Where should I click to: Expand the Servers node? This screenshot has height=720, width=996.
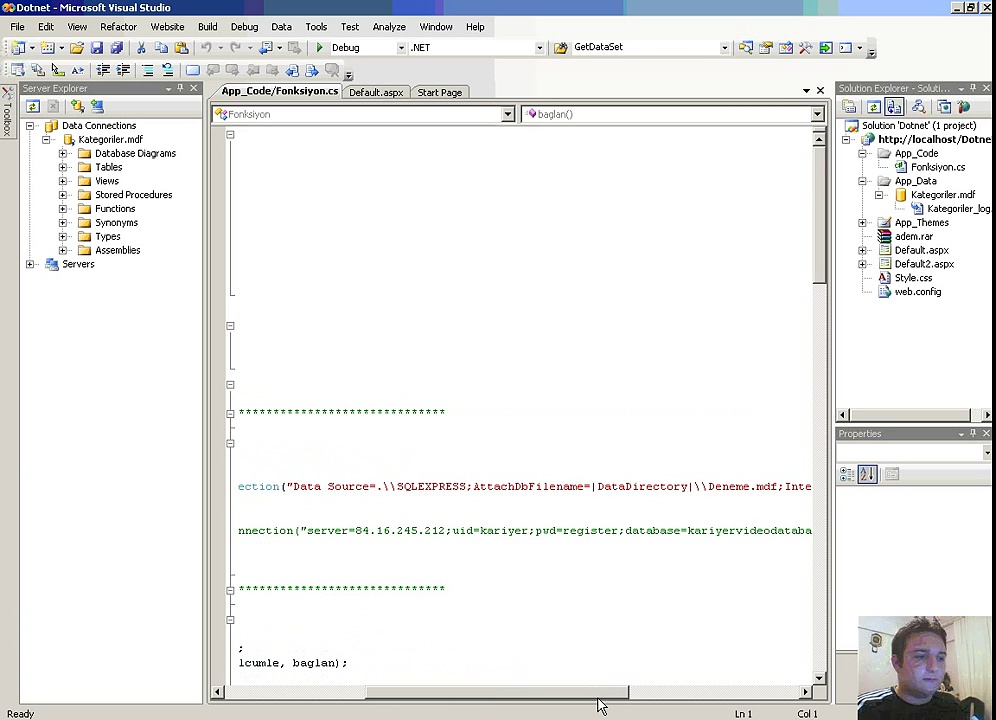pos(29,264)
